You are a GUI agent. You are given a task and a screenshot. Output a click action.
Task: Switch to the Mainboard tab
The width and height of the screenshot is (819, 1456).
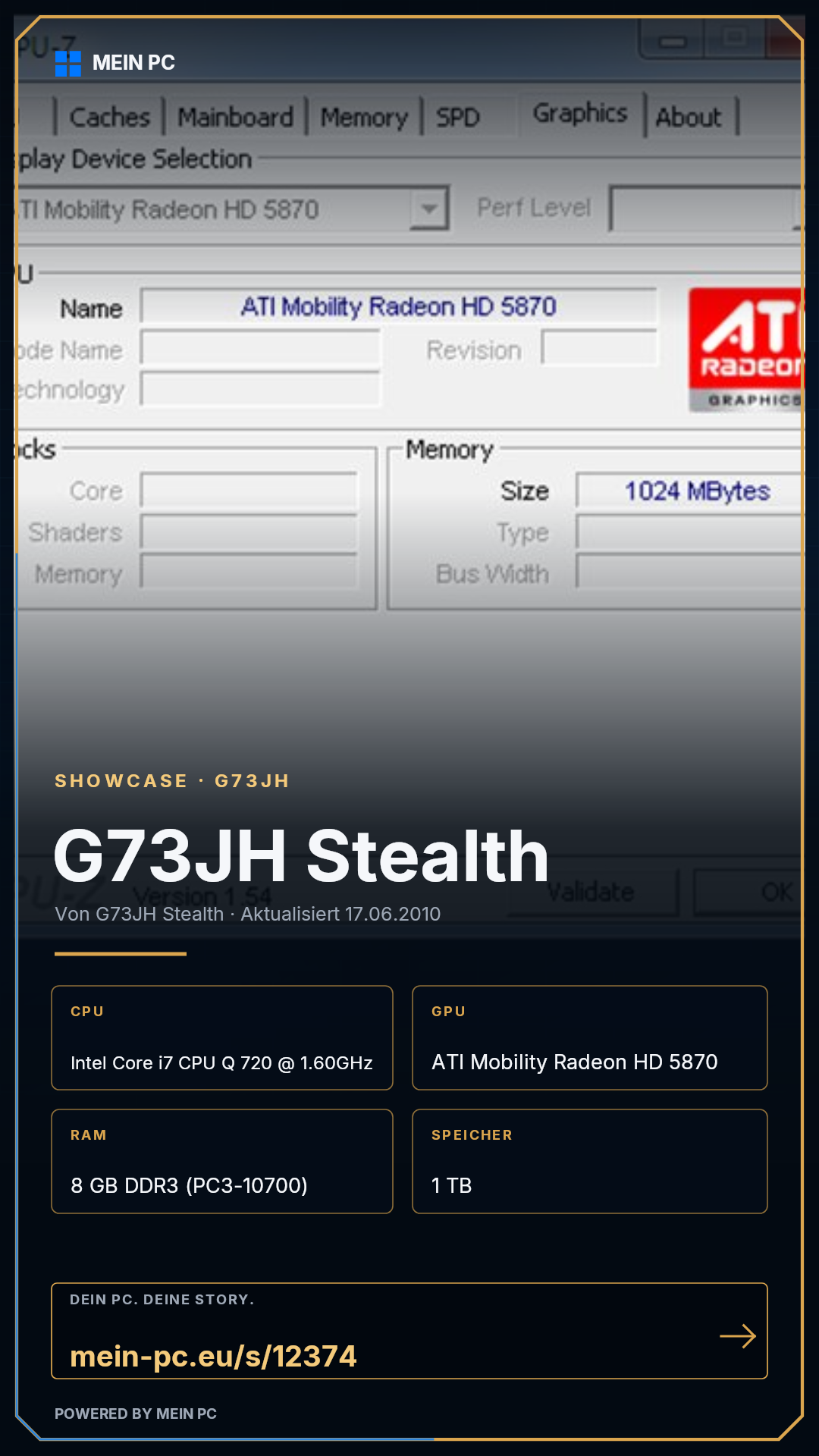click(235, 117)
